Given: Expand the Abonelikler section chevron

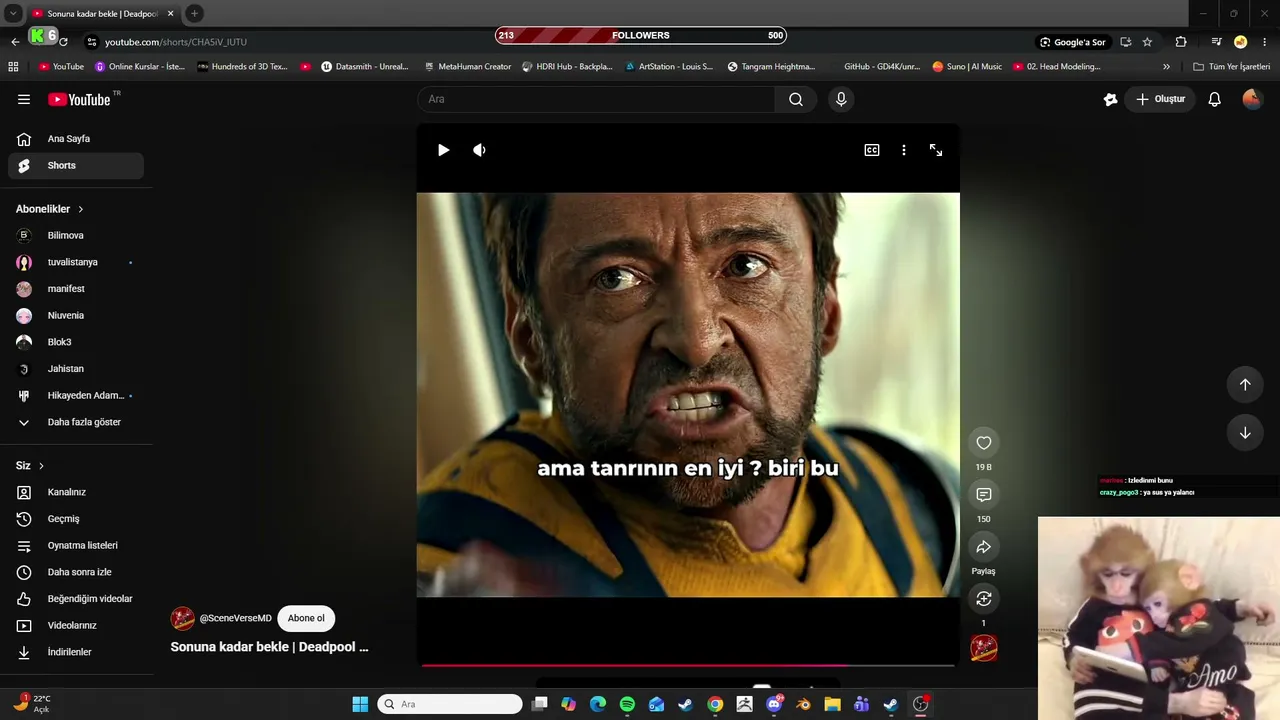Looking at the screenshot, I should (x=80, y=209).
